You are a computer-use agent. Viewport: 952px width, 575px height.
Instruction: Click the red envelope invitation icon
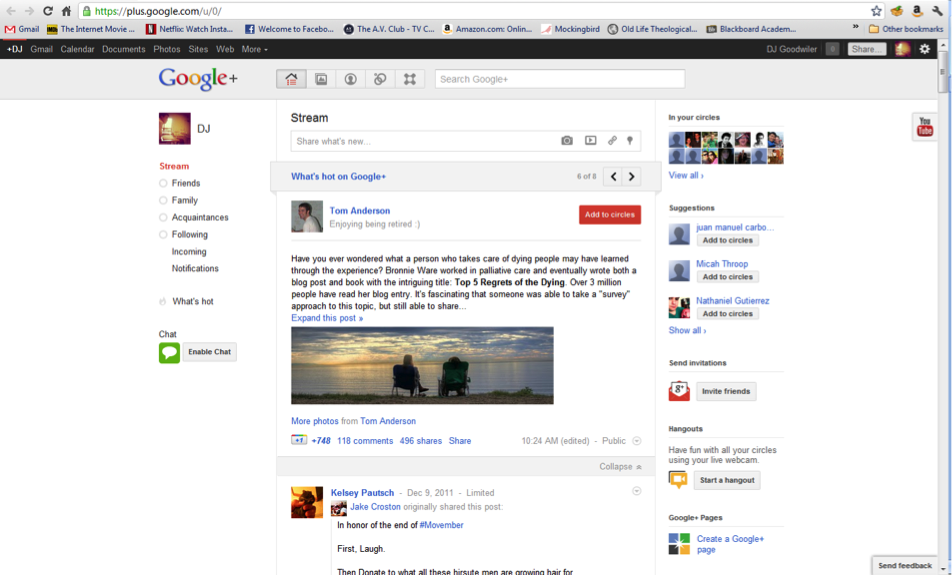pyautogui.click(x=679, y=391)
